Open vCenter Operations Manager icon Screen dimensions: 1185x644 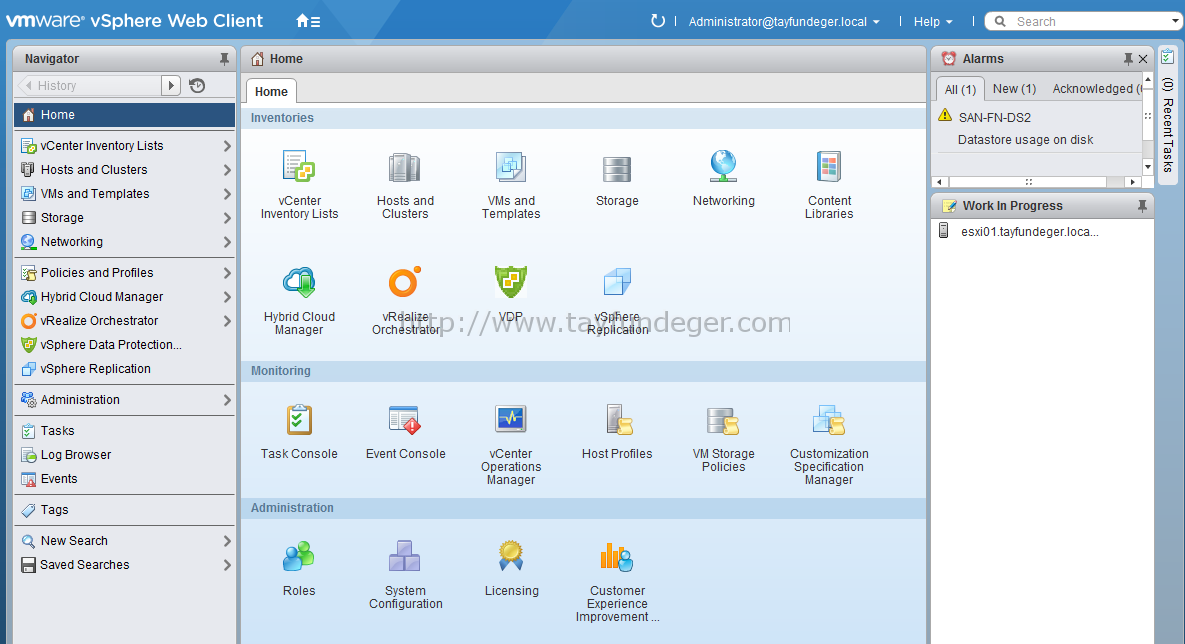(511, 419)
